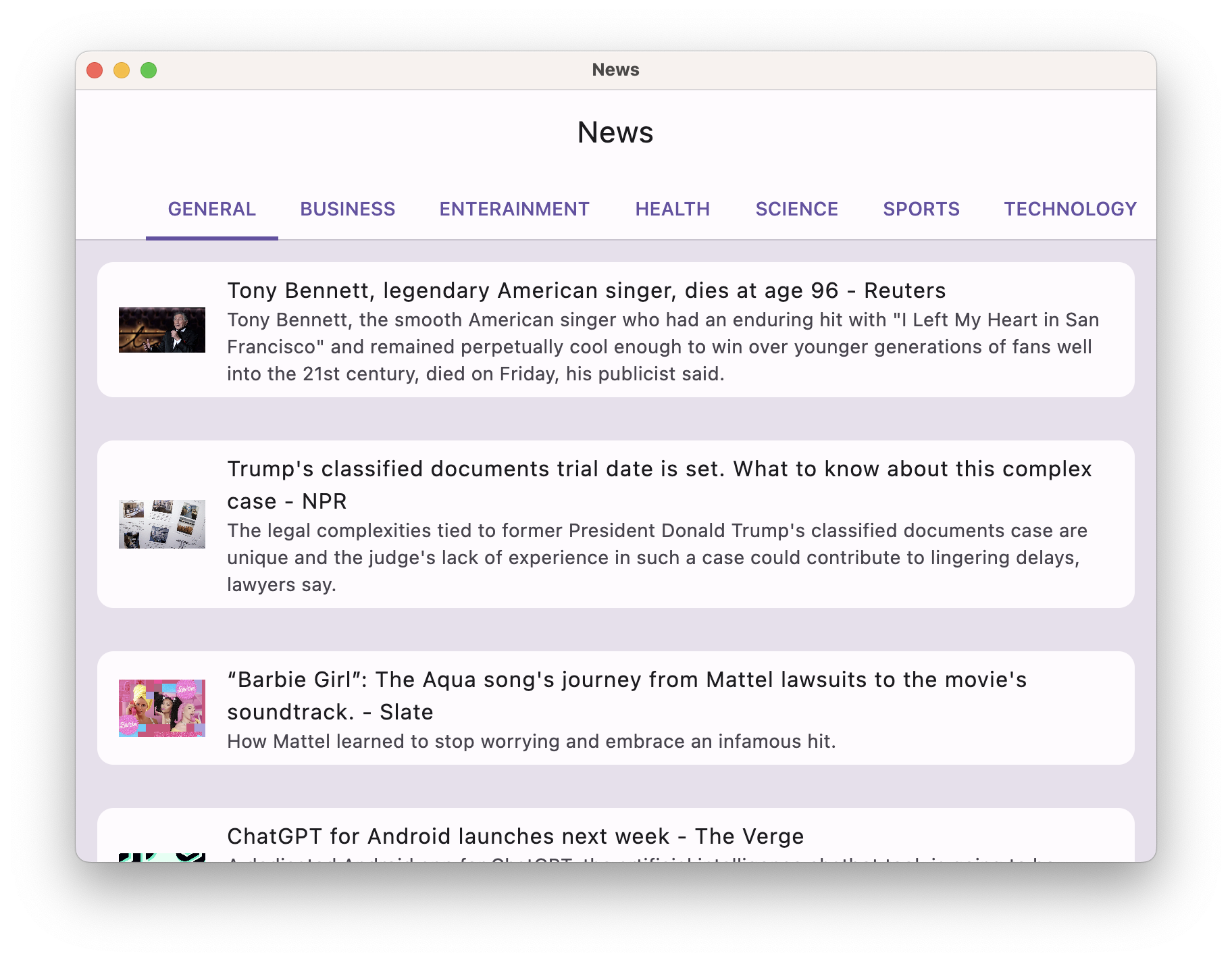This screenshot has height=962, width=1232.
Task: Open the Tony Bennett thumbnail image
Action: point(162,330)
